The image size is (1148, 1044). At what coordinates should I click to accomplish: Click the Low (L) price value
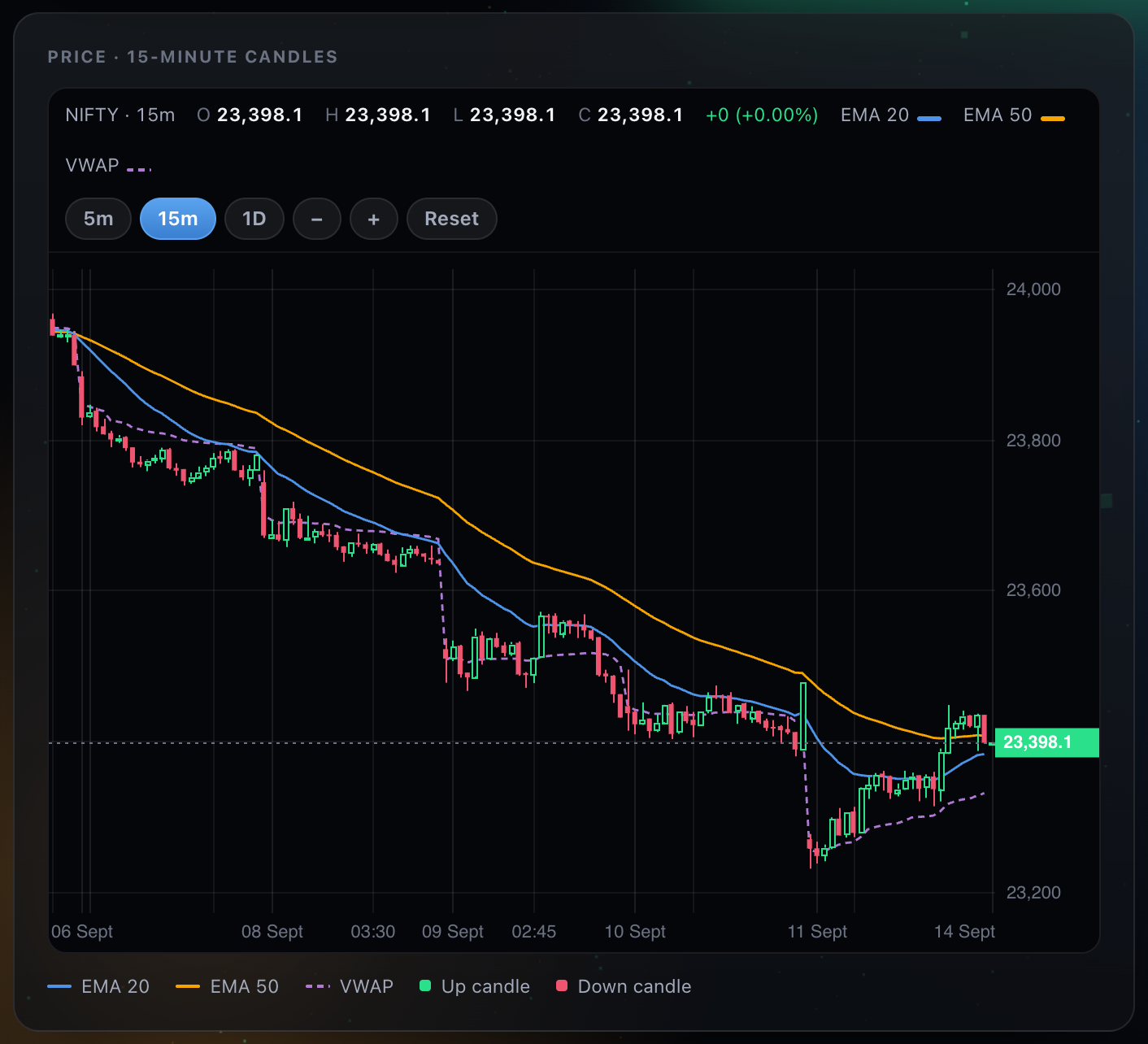coord(513,115)
